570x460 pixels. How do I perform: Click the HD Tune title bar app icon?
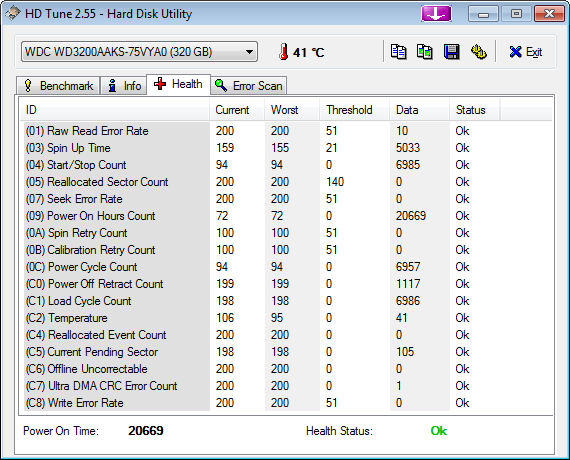(x=12, y=13)
